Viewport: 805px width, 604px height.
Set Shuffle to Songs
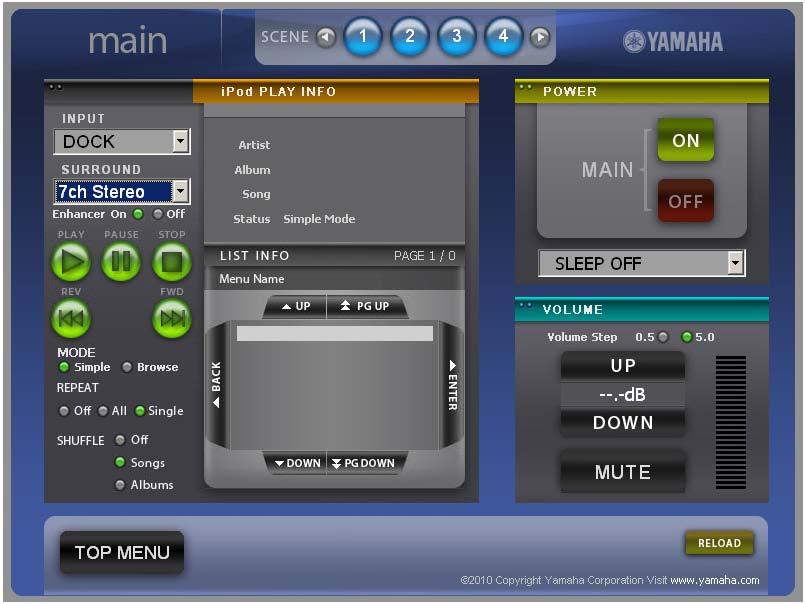[x=120, y=462]
